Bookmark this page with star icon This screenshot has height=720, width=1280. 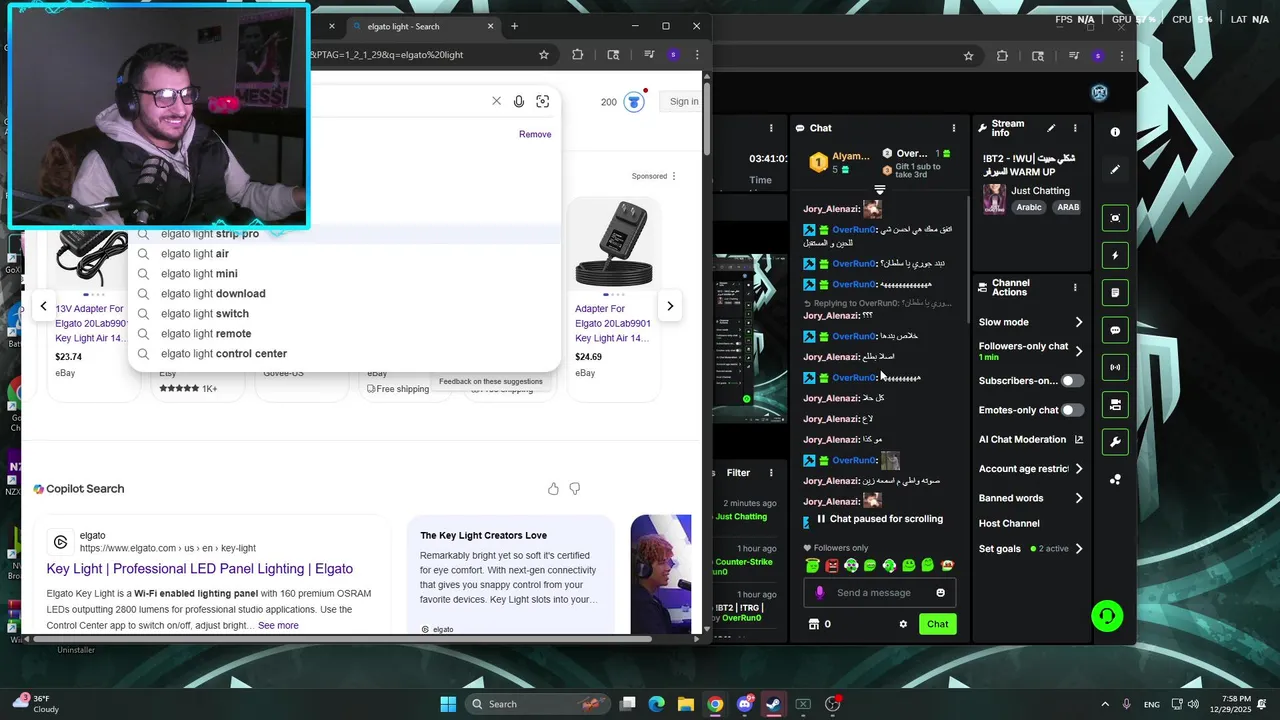544,55
